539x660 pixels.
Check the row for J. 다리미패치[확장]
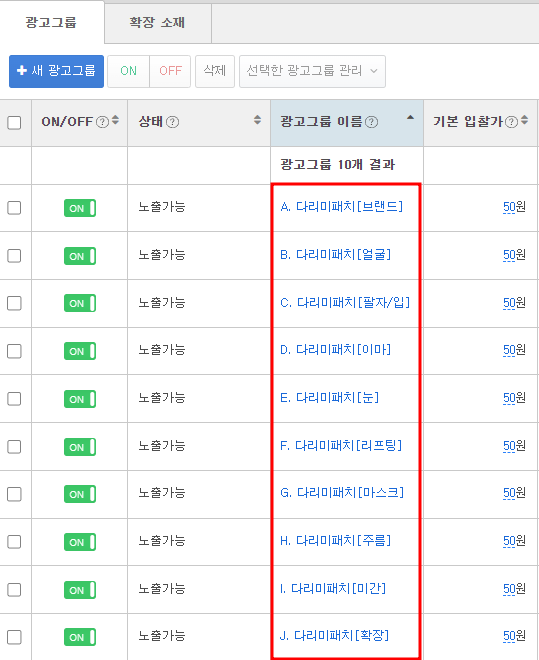[x=14, y=637]
